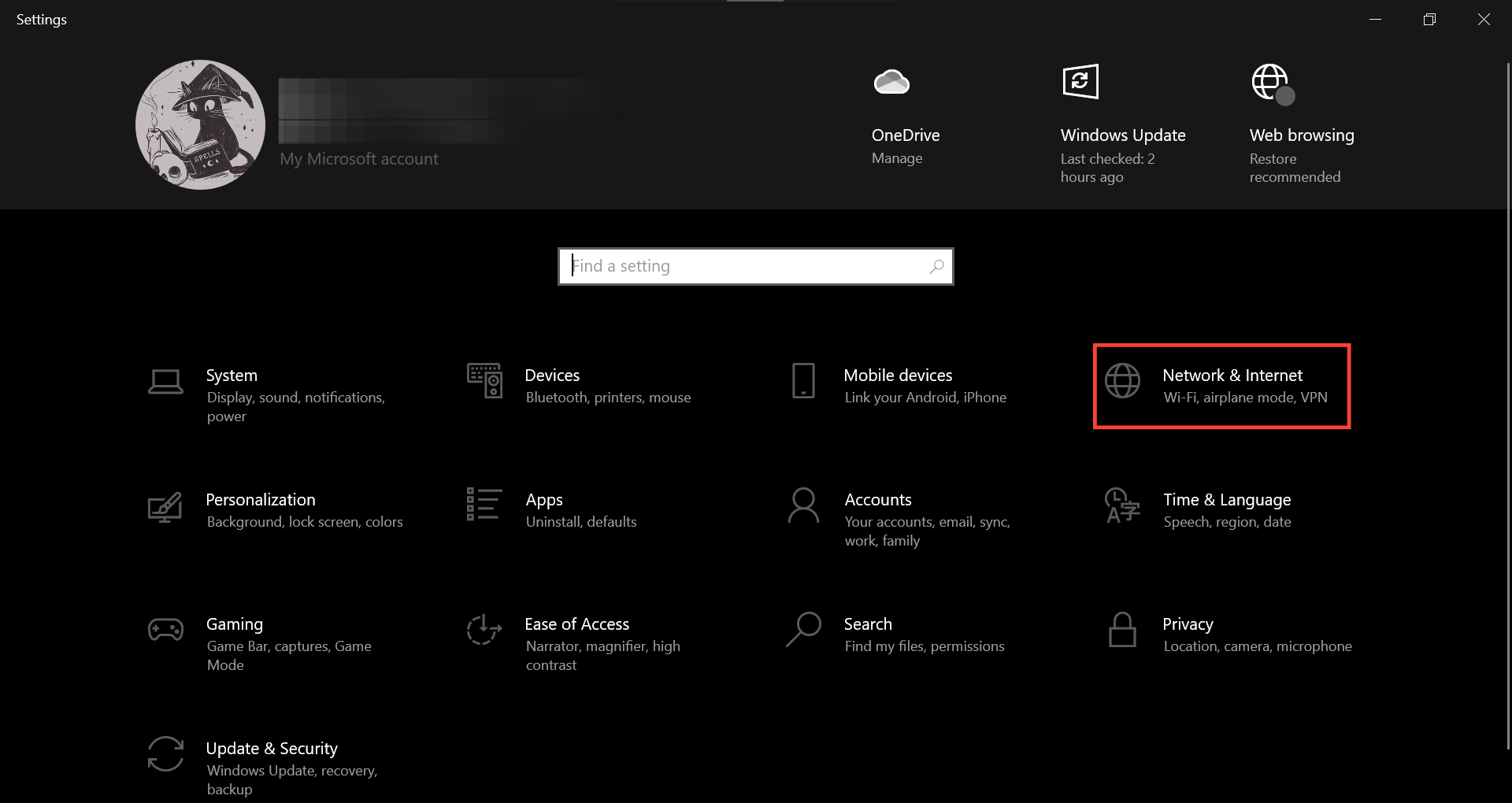Click the OneDrive heading
Viewport: 1512px width, 803px height.
point(906,135)
